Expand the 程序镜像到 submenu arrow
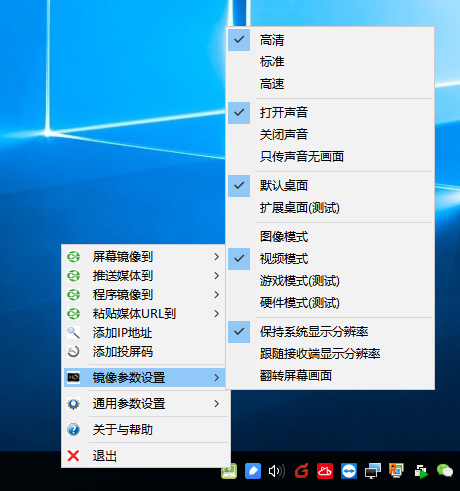 [x=217, y=295]
